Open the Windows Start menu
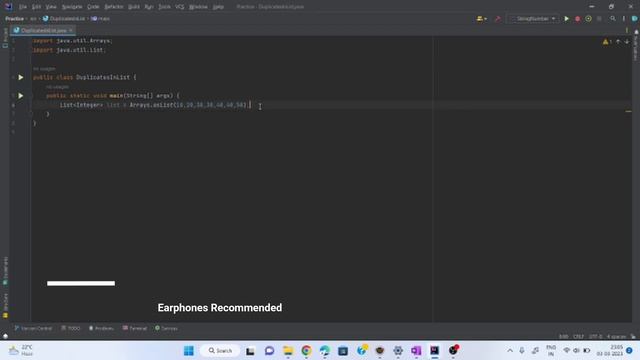 pos(189,351)
